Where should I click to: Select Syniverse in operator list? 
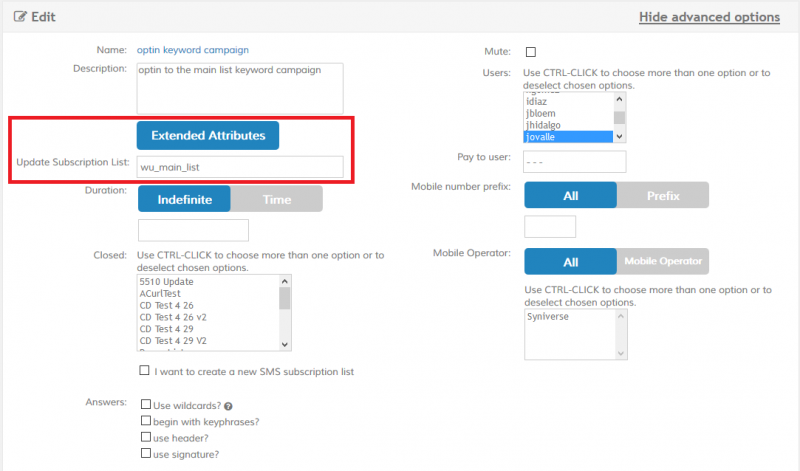coord(548,315)
